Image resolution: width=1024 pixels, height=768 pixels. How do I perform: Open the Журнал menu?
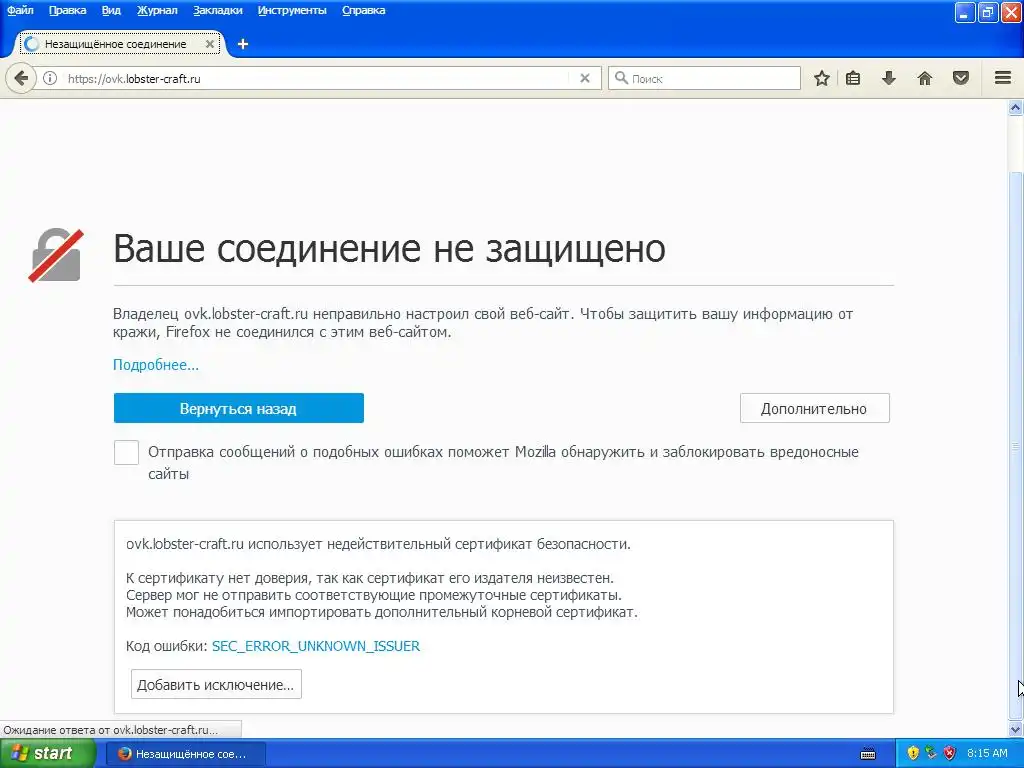157,10
